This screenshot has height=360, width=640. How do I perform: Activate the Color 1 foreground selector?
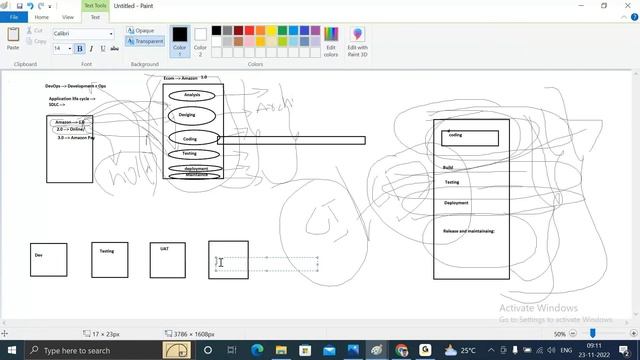[180, 41]
